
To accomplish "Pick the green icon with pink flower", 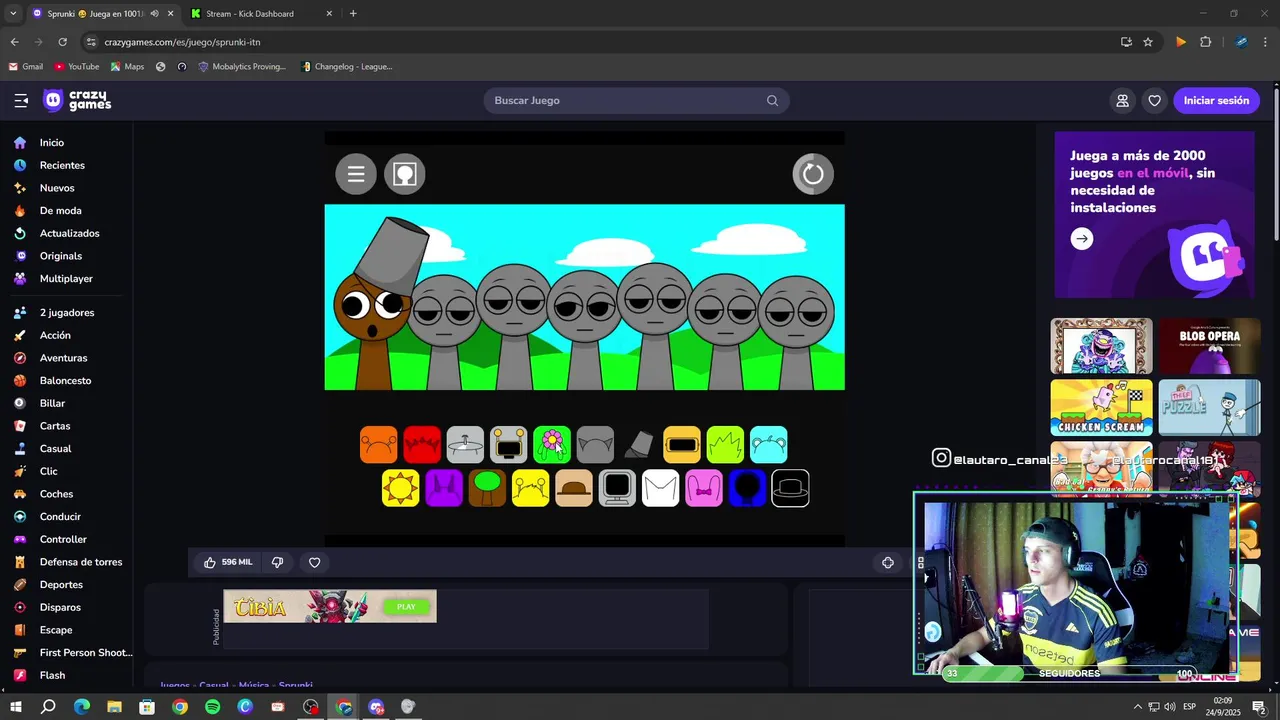I will click(552, 445).
